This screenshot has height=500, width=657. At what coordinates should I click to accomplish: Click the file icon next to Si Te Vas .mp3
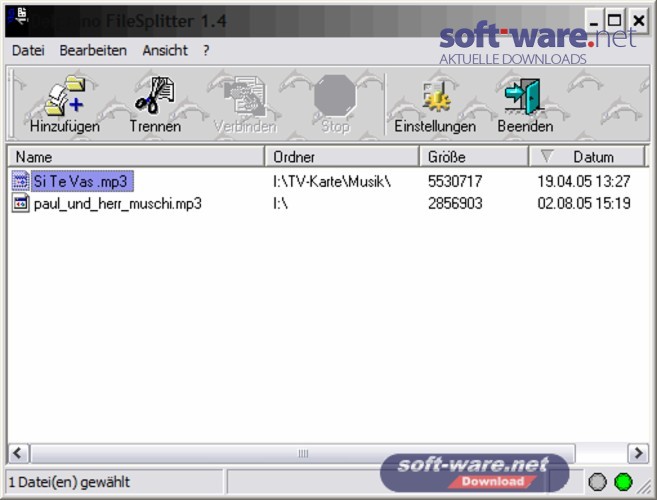coord(20,181)
